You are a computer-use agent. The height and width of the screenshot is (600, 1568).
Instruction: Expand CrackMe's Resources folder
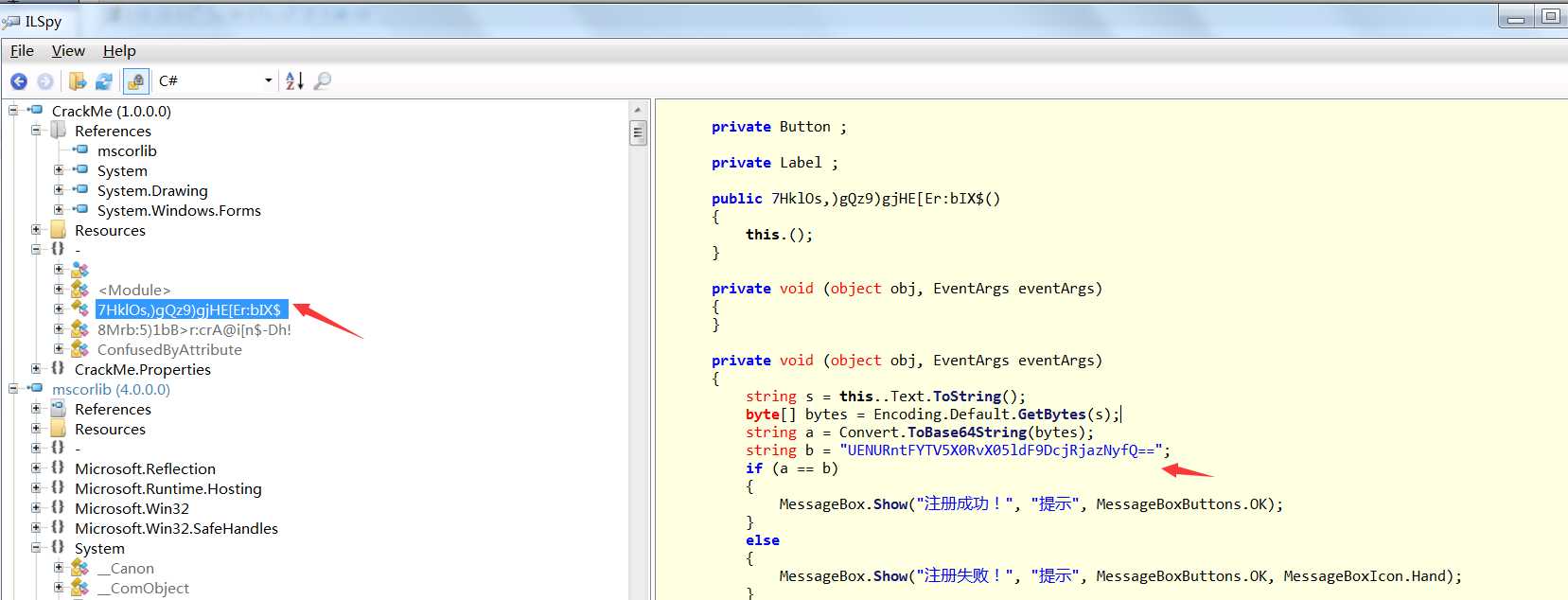[x=36, y=230]
